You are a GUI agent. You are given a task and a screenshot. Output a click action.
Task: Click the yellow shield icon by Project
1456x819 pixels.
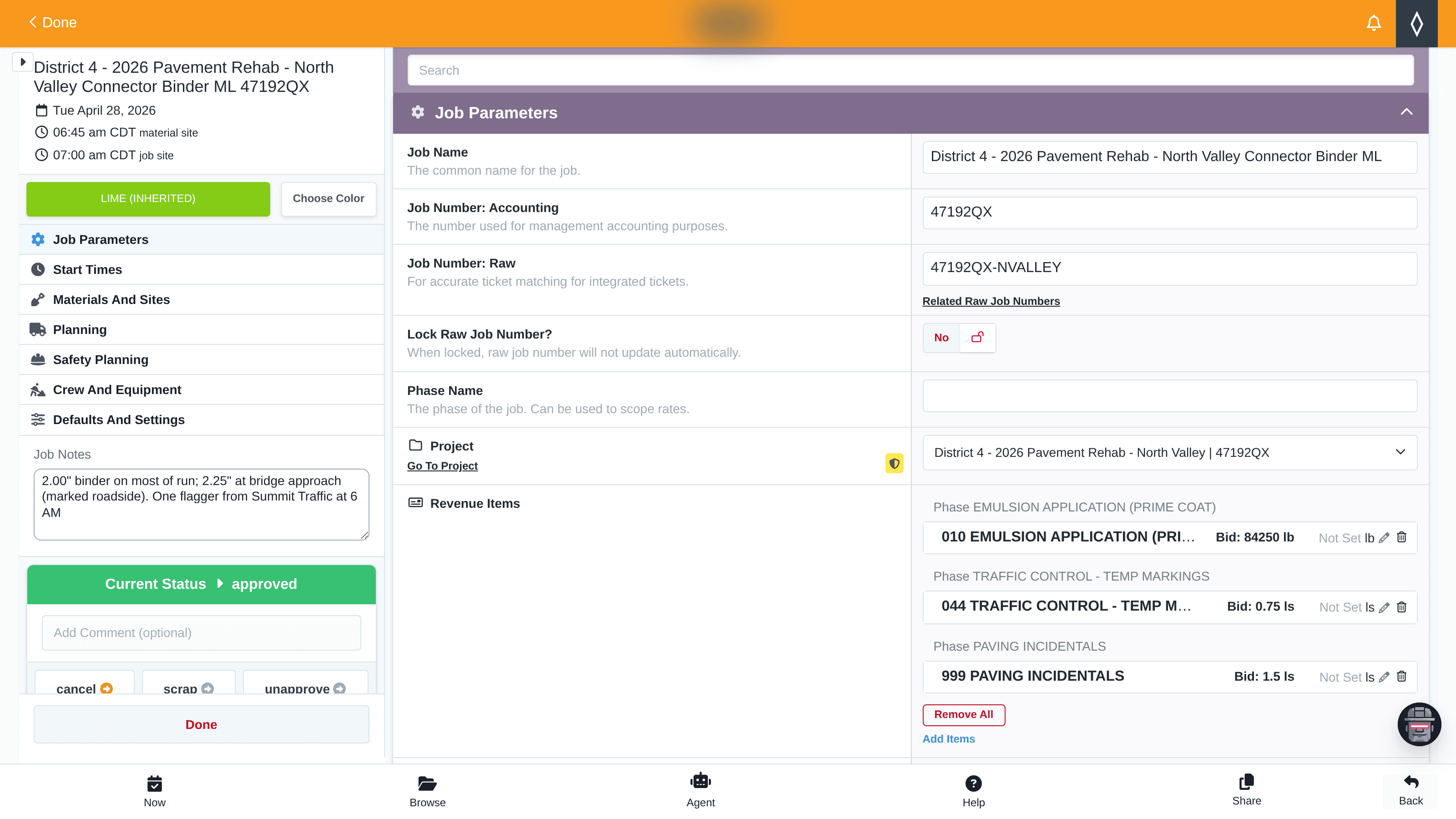pyautogui.click(x=894, y=464)
